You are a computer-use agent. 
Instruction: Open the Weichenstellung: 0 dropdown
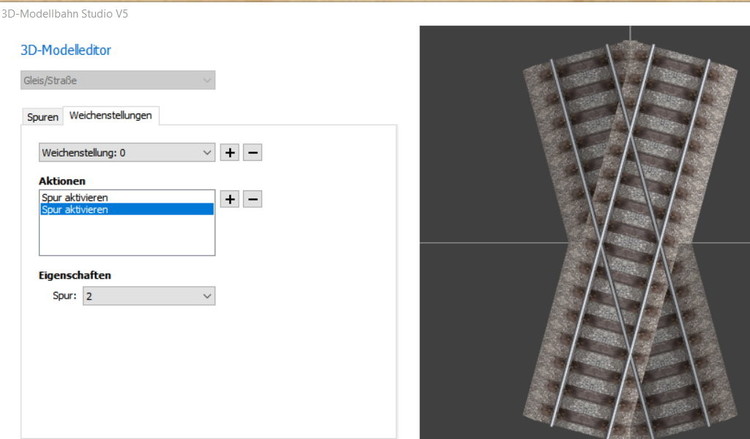[x=127, y=153]
